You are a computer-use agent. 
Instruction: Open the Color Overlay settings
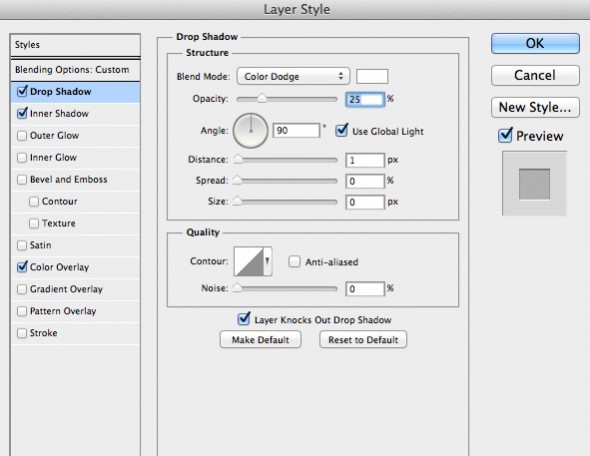59,267
